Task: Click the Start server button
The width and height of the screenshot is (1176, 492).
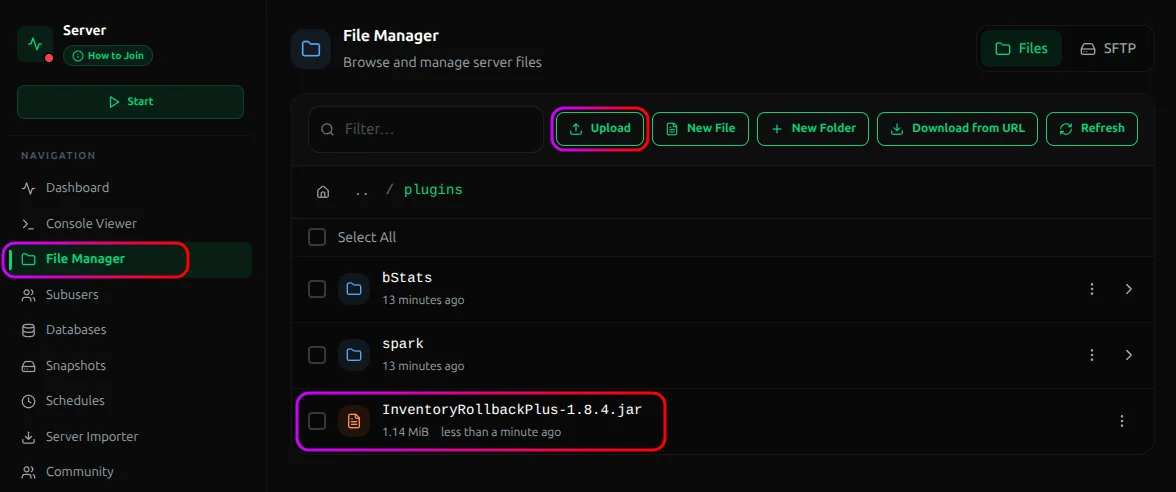Action: click(x=130, y=102)
